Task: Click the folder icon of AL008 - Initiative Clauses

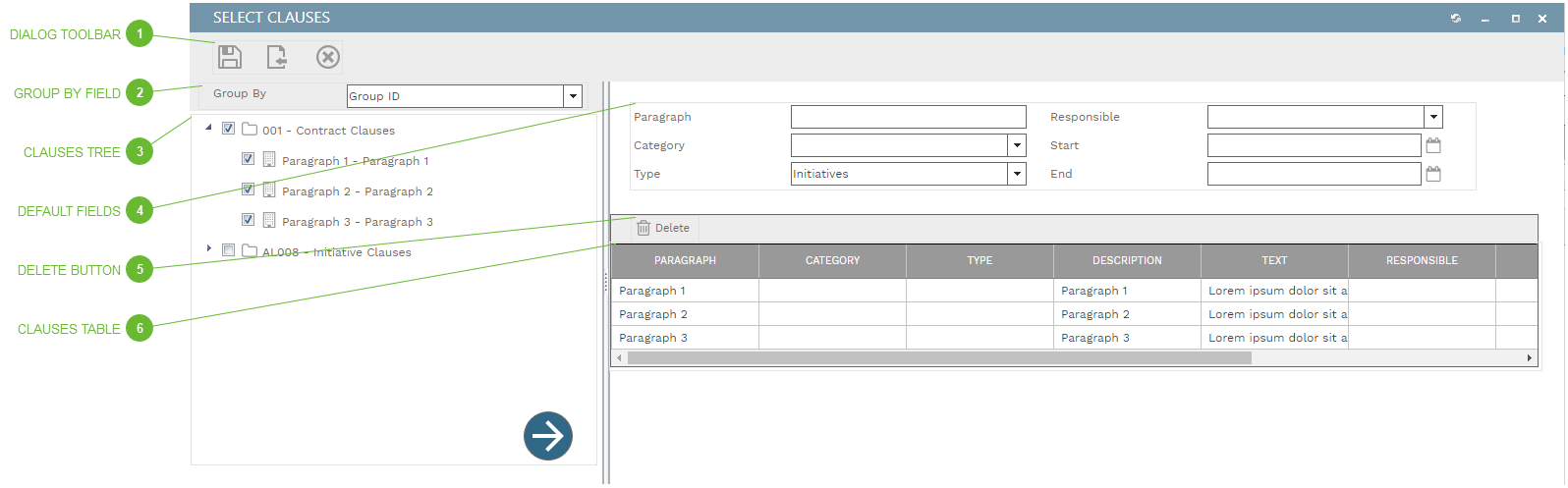Action: [250, 250]
